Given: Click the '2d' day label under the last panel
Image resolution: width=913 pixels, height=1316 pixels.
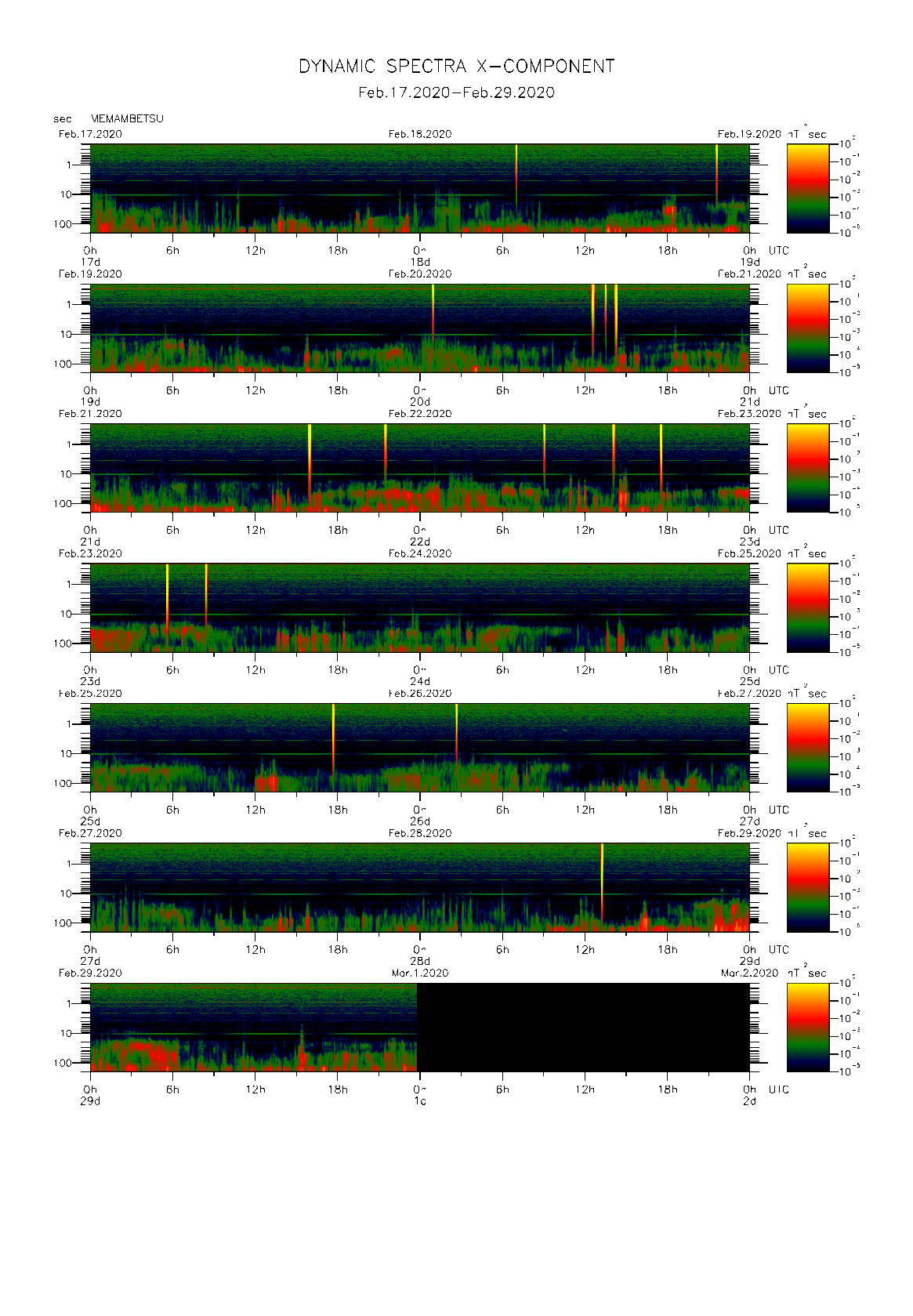Looking at the screenshot, I should (750, 1101).
